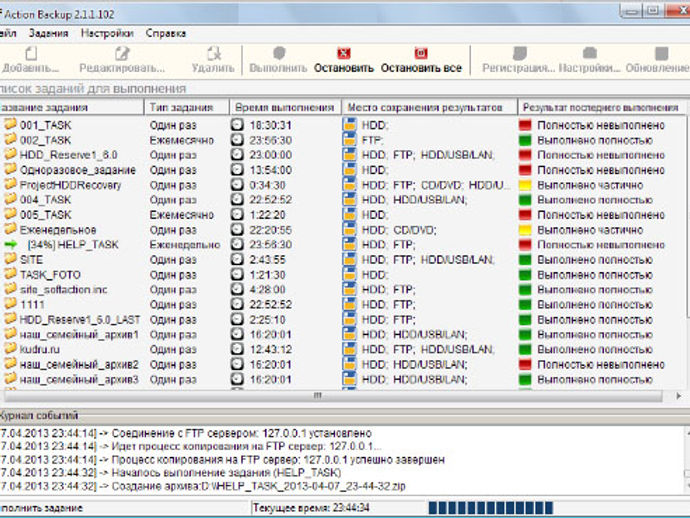Click the log entry Идет процесс копирования

coord(191,446)
